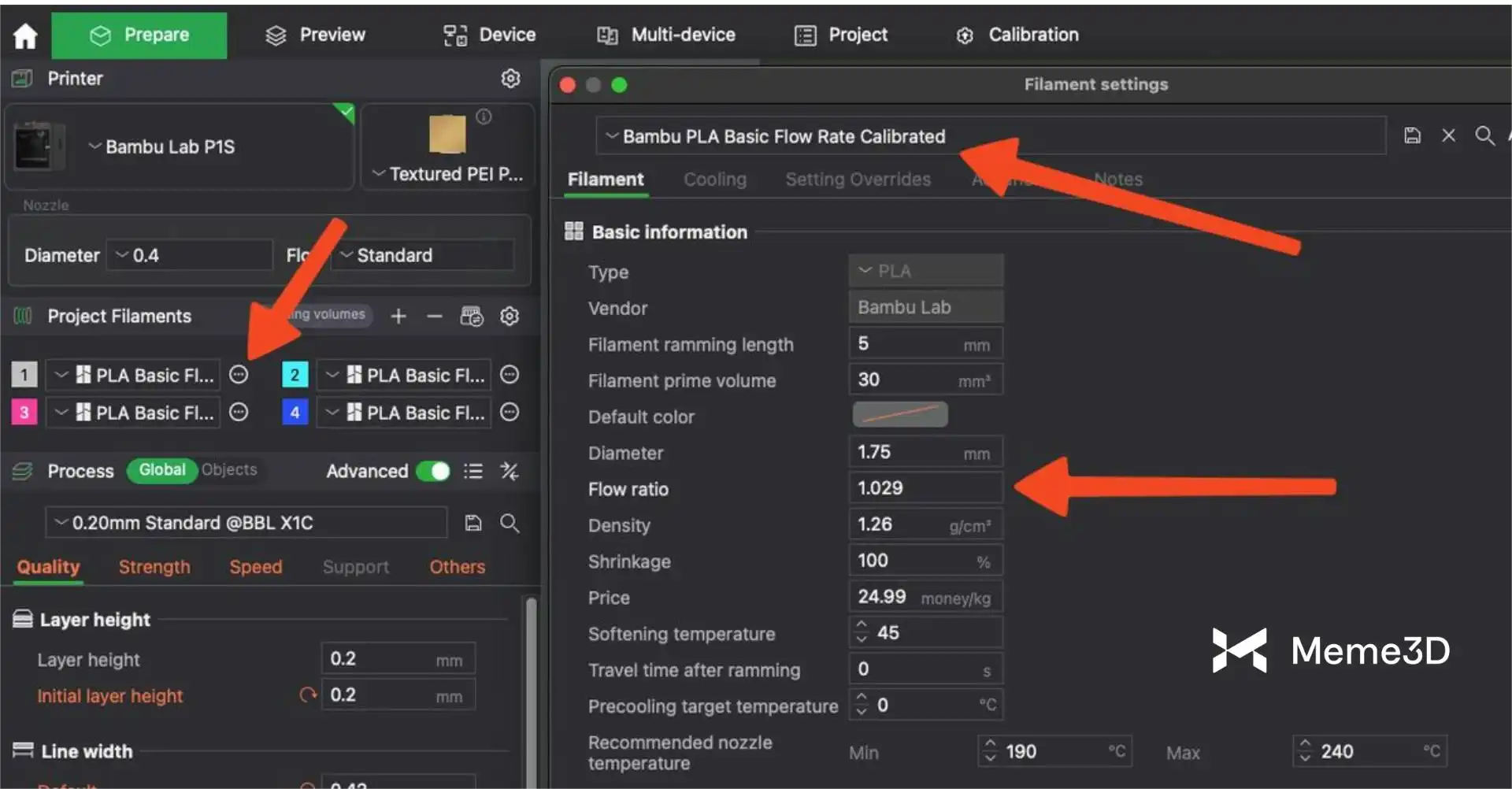Switch to the Preview tab
Image resolution: width=1512 pixels, height=789 pixels.
[x=316, y=35]
